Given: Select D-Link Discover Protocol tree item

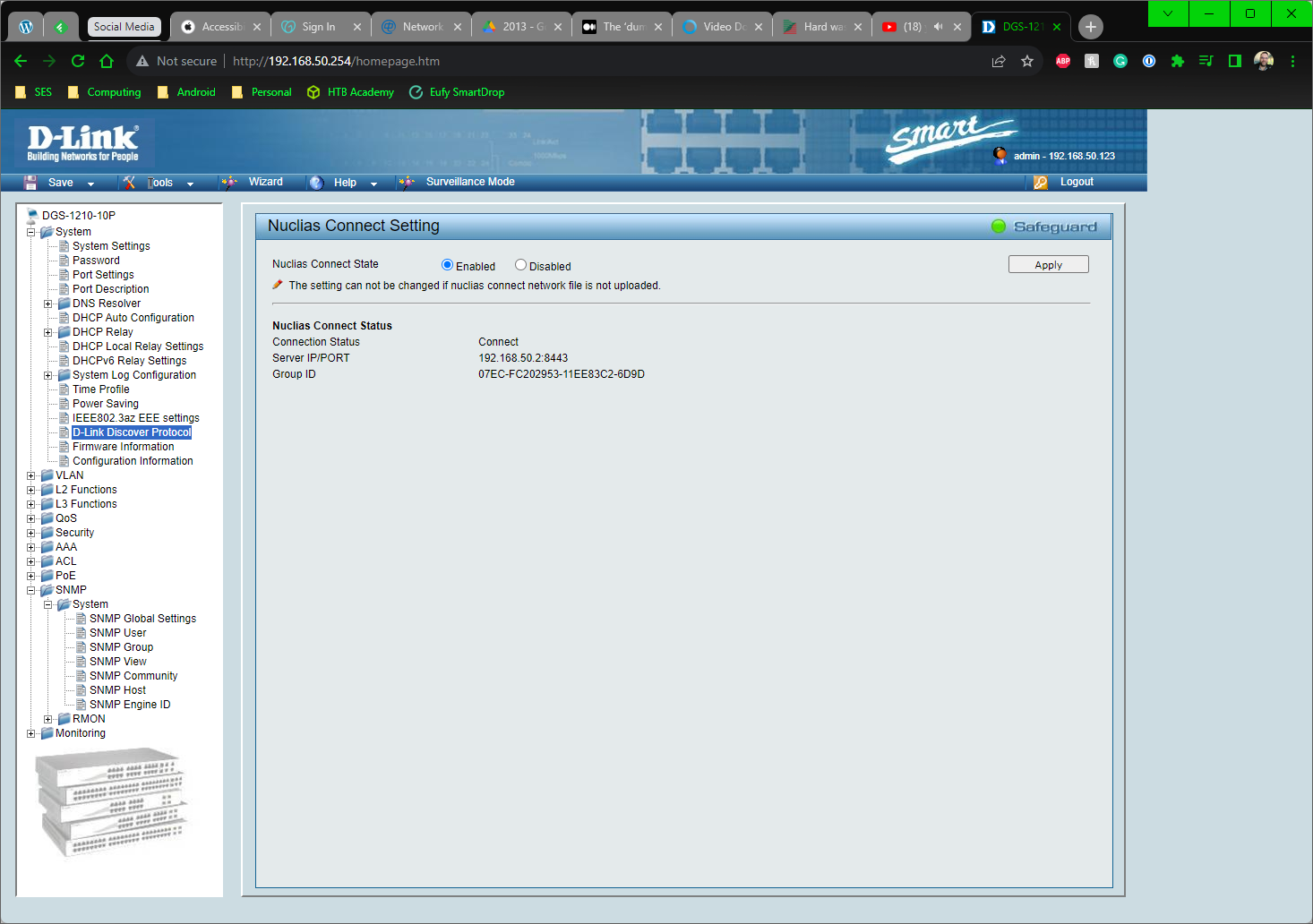Looking at the screenshot, I should (132, 432).
